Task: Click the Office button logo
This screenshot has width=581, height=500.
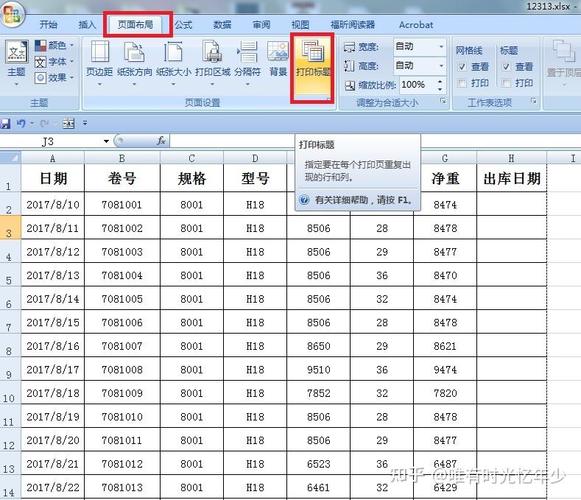Action: 13,15
